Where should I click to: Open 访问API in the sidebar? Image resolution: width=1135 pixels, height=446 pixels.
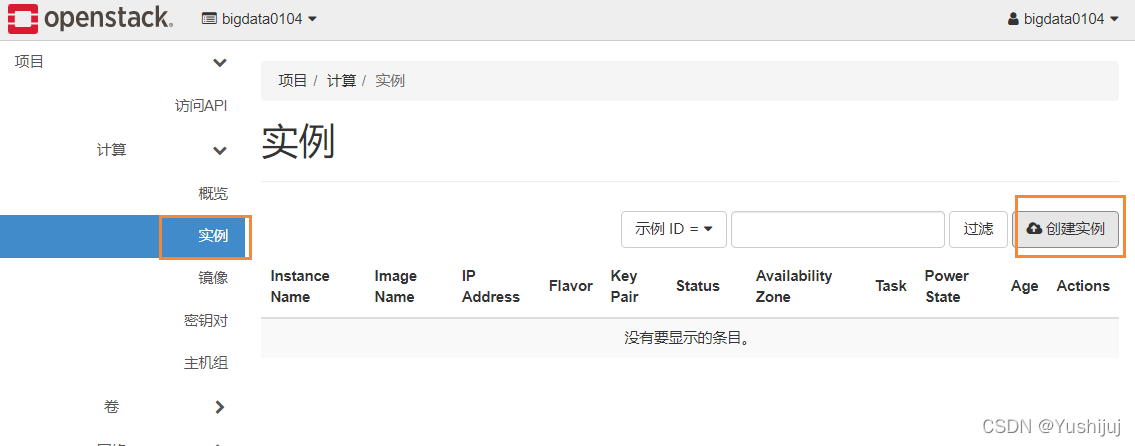[201, 106]
